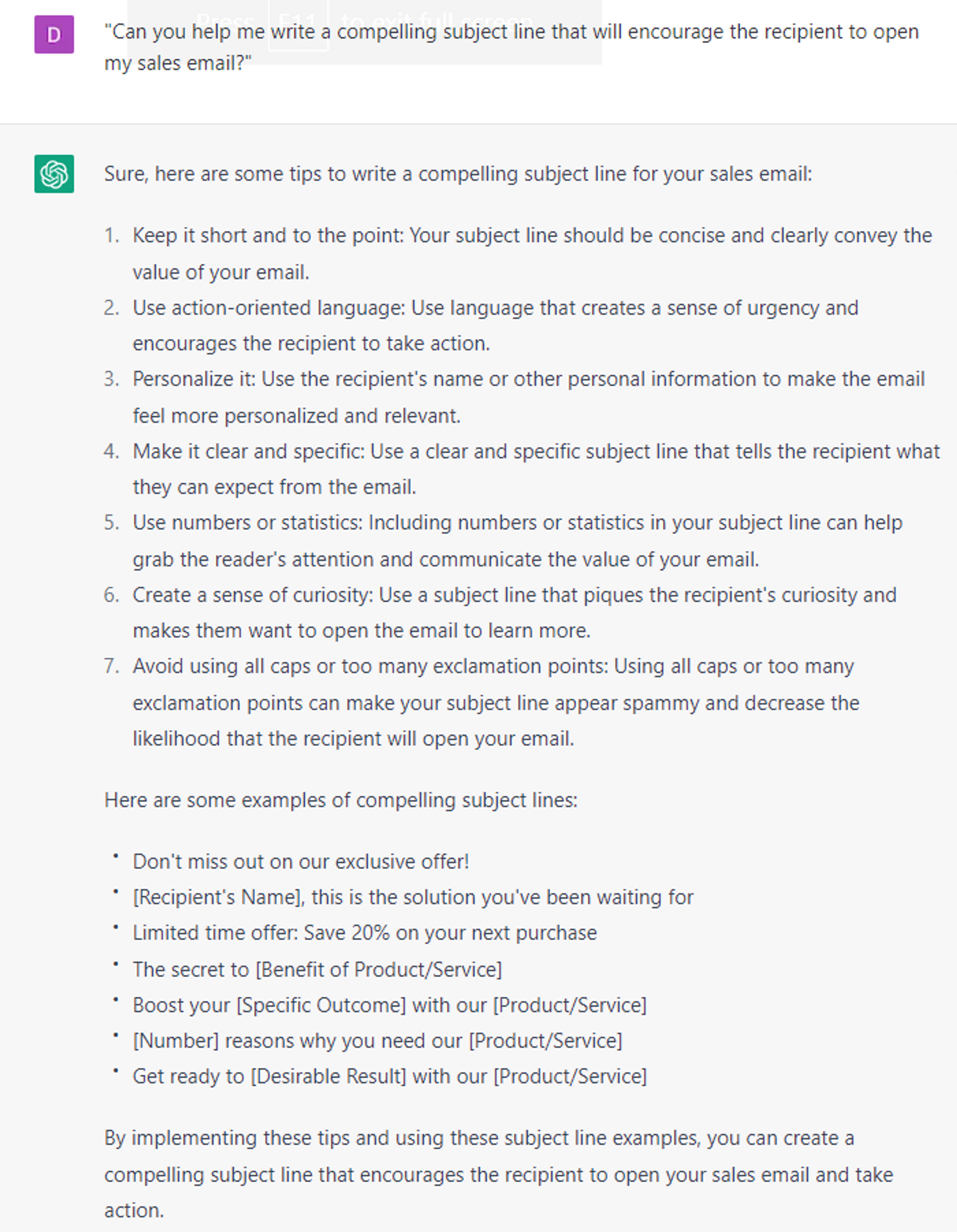Image resolution: width=957 pixels, height=1232 pixels.
Task: Click example 'Don't miss out on our exclusive offer!'
Action: 300,862
